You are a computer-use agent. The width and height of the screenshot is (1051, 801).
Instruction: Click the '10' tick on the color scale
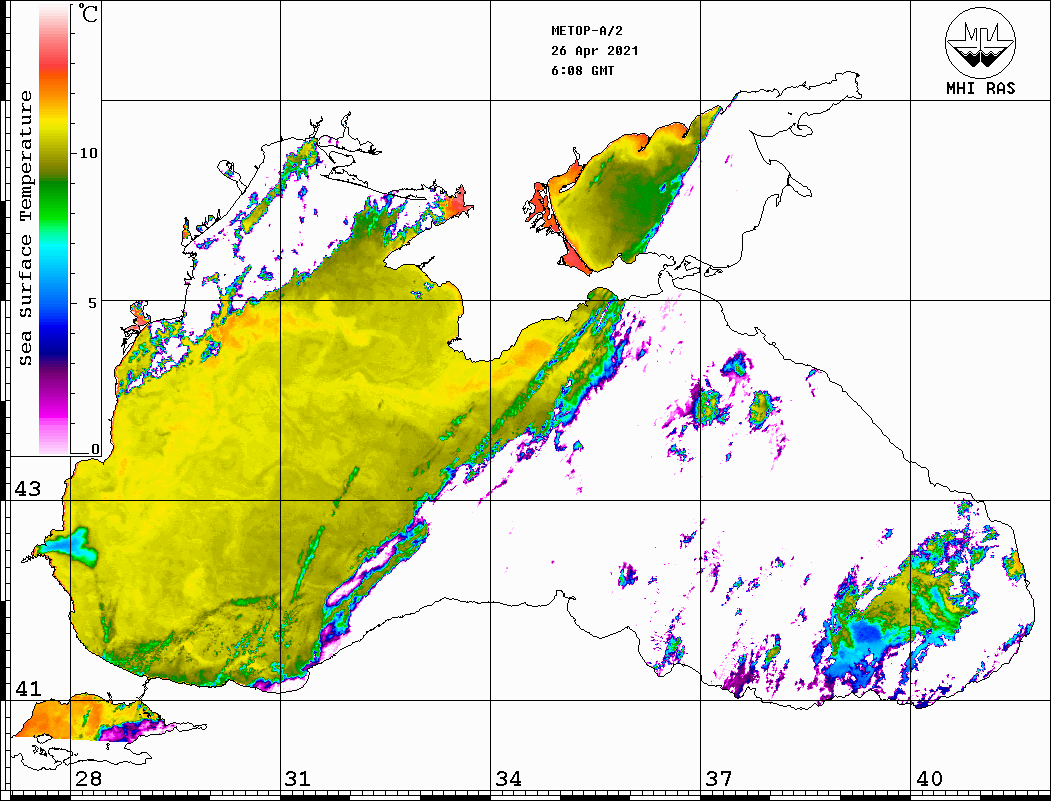tap(88, 153)
